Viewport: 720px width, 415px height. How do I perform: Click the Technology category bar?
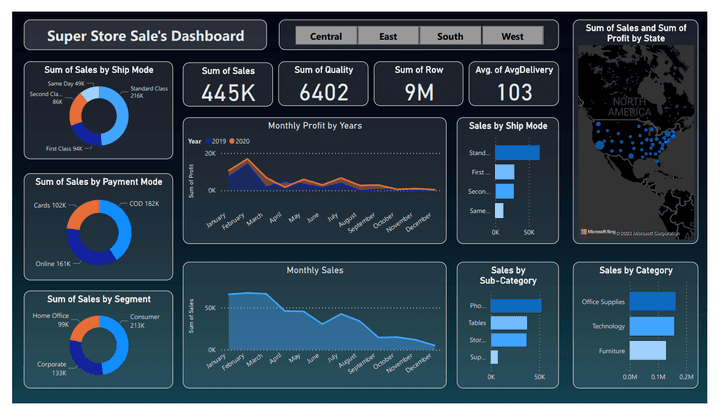click(x=652, y=326)
